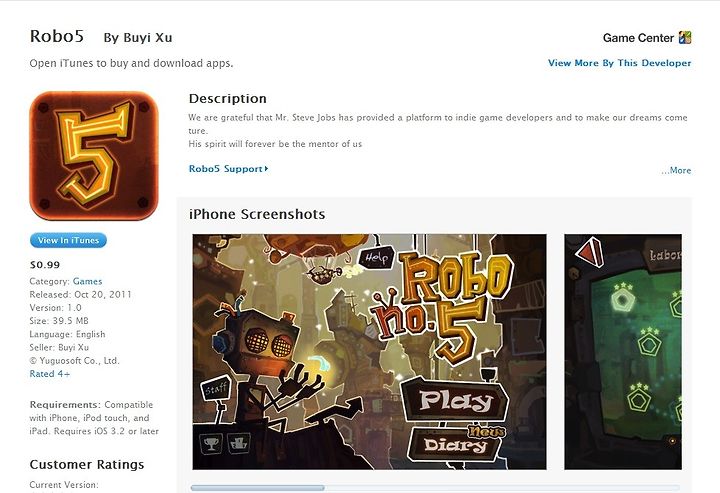This screenshot has height=493, width=720.
Task: Click the red triangle back arrow icon
Action: [x=590, y=252]
